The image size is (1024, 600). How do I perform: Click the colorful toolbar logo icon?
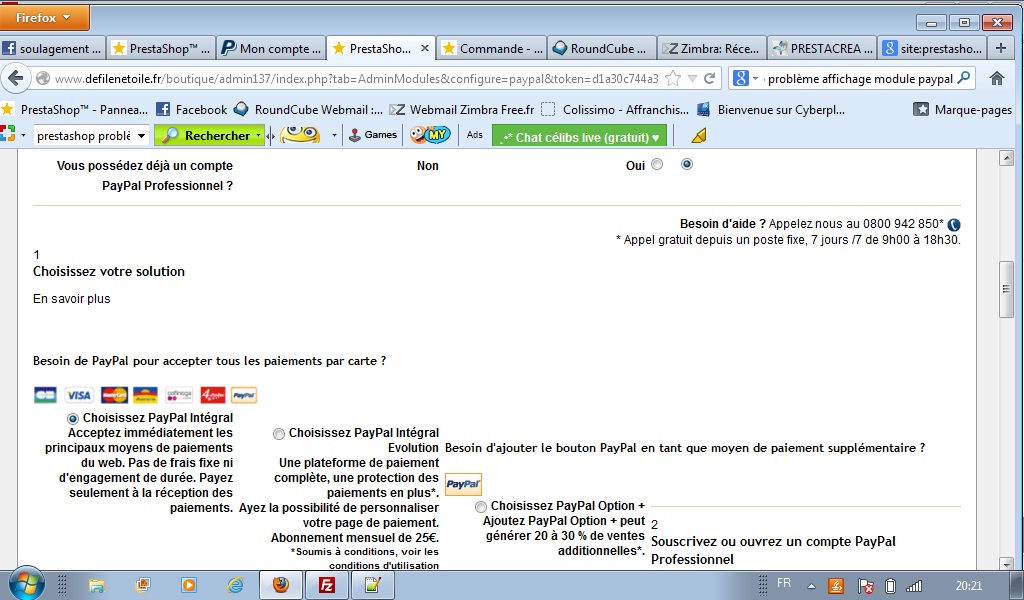pyautogui.click(x=7, y=134)
